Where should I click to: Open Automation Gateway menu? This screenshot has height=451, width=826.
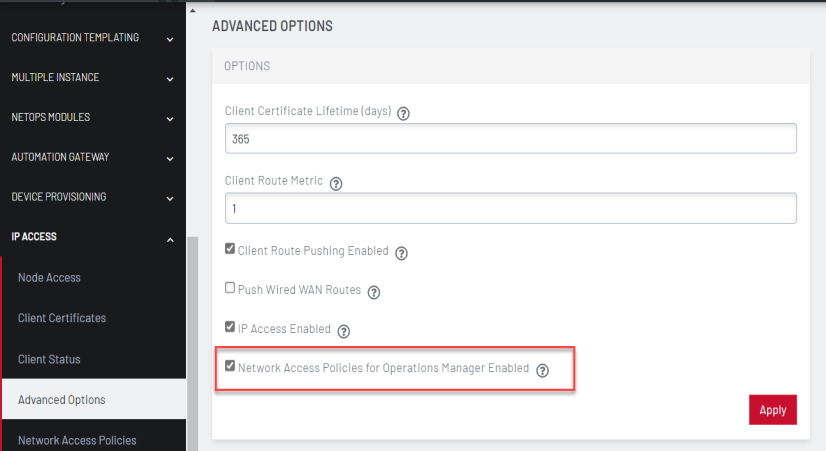pyautogui.click(x=60, y=157)
